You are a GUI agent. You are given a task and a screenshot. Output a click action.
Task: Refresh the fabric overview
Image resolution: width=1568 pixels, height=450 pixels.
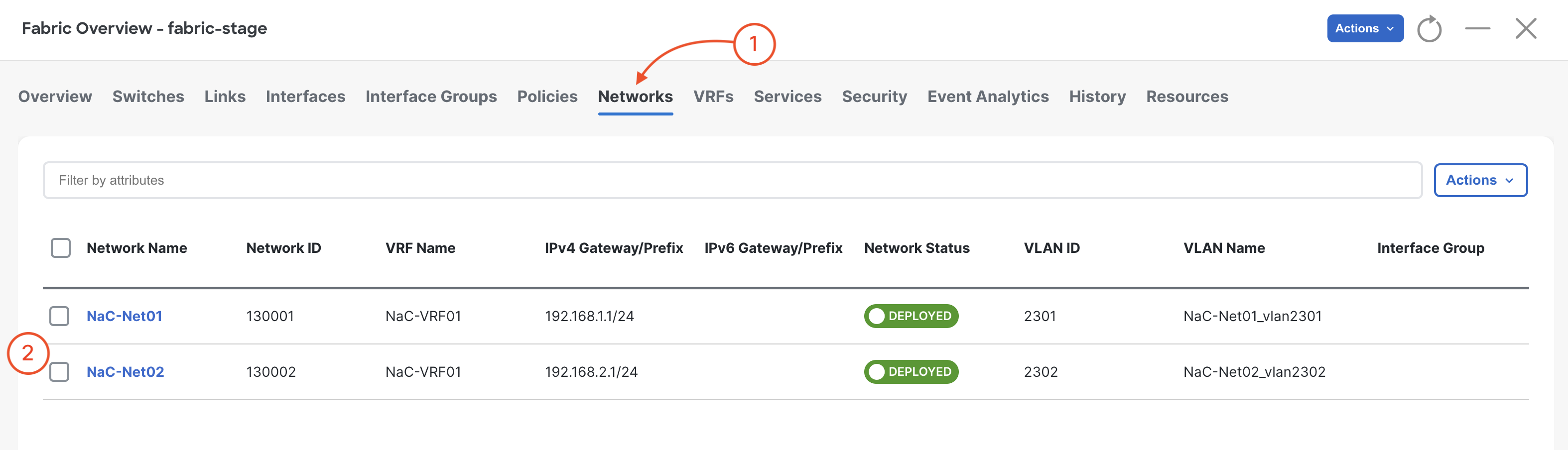click(1429, 28)
